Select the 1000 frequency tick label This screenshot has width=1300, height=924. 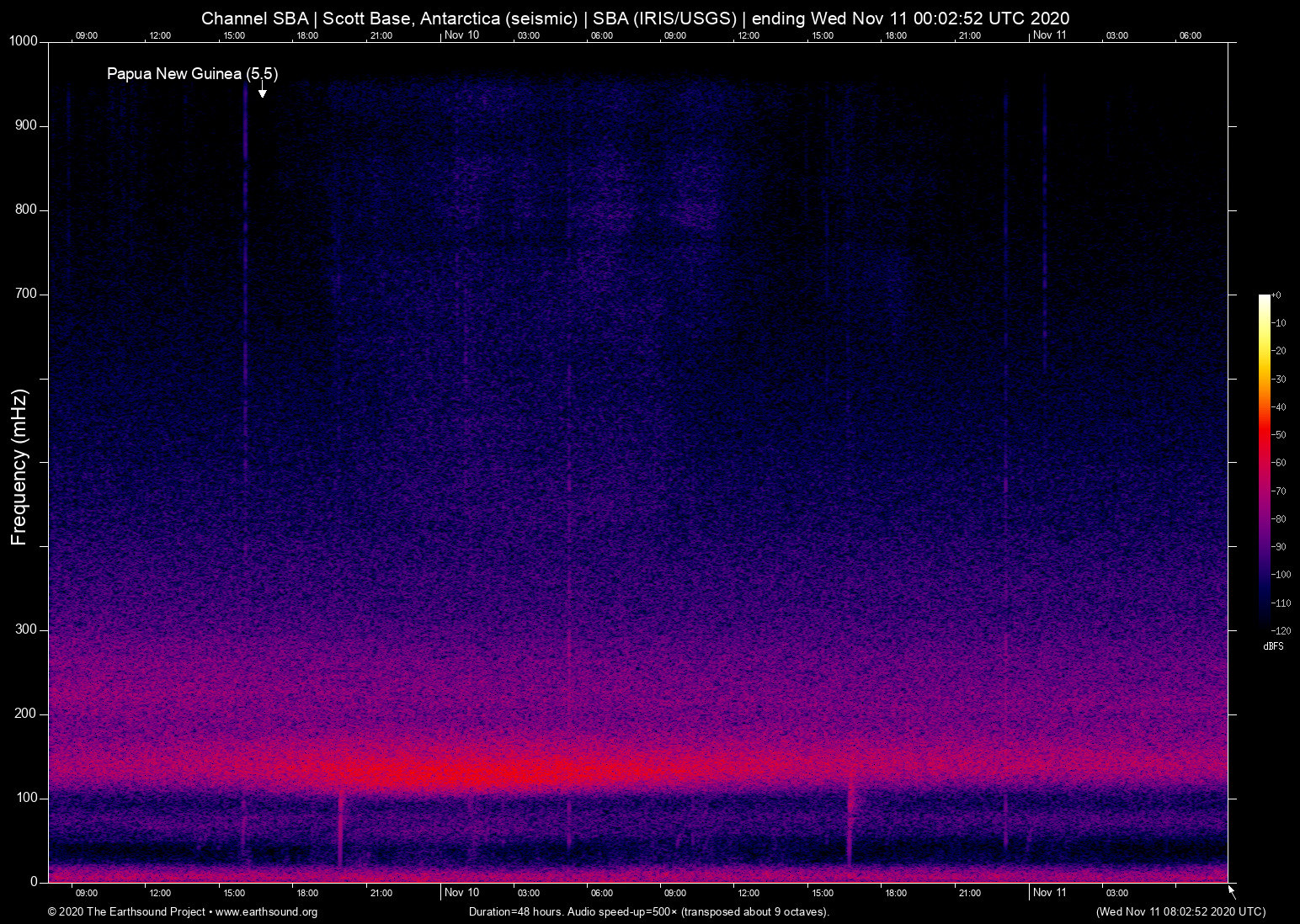pos(22,40)
